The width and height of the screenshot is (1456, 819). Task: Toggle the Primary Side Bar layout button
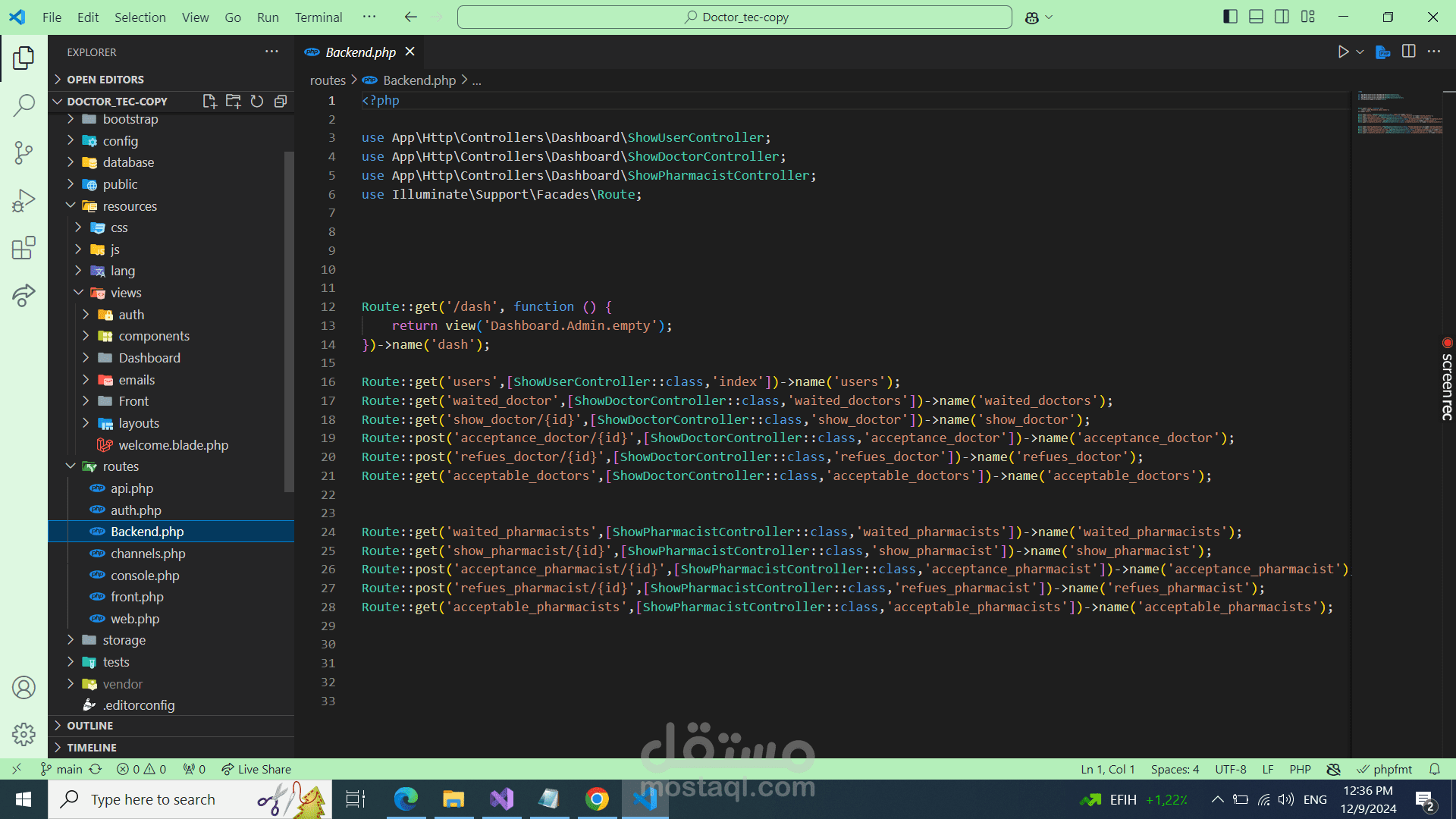(x=1230, y=17)
